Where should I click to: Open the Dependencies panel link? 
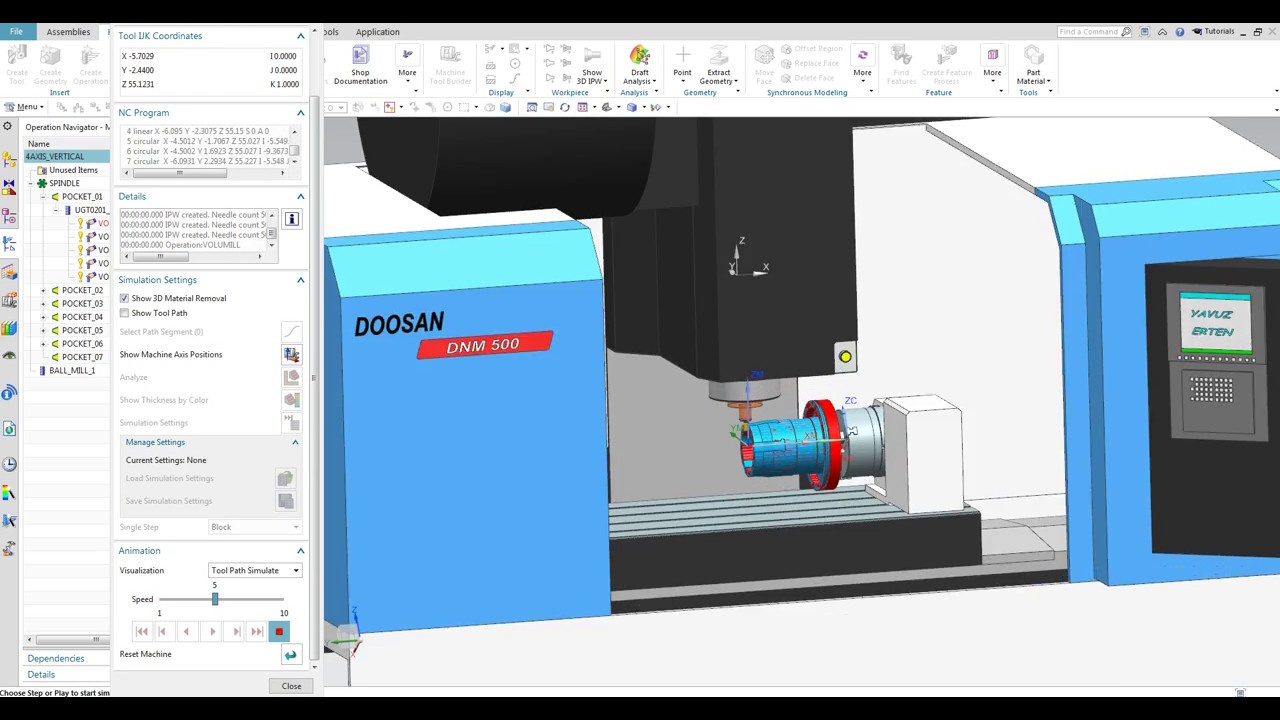point(55,659)
